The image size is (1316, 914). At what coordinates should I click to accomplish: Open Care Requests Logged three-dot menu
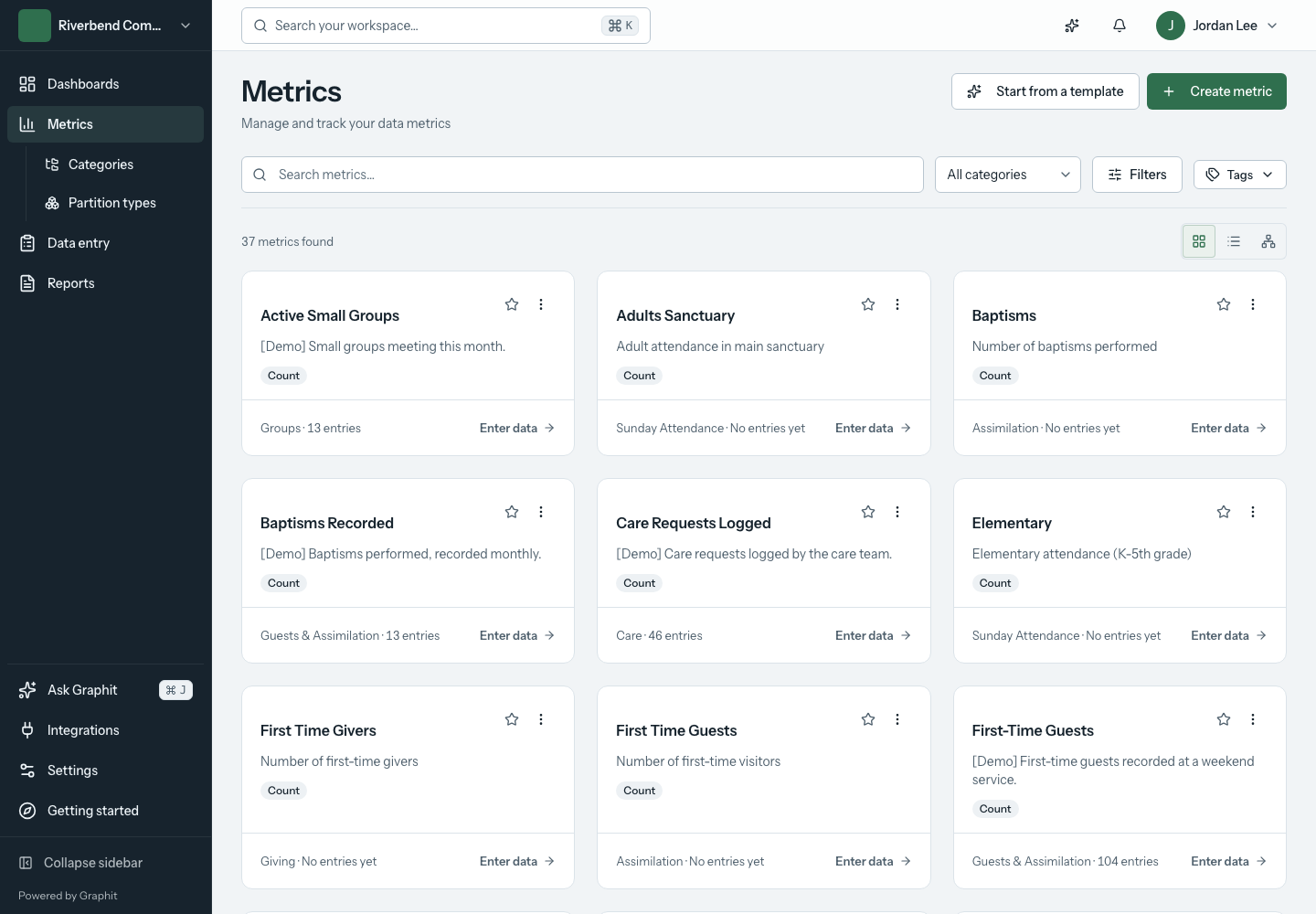pos(897,512)
